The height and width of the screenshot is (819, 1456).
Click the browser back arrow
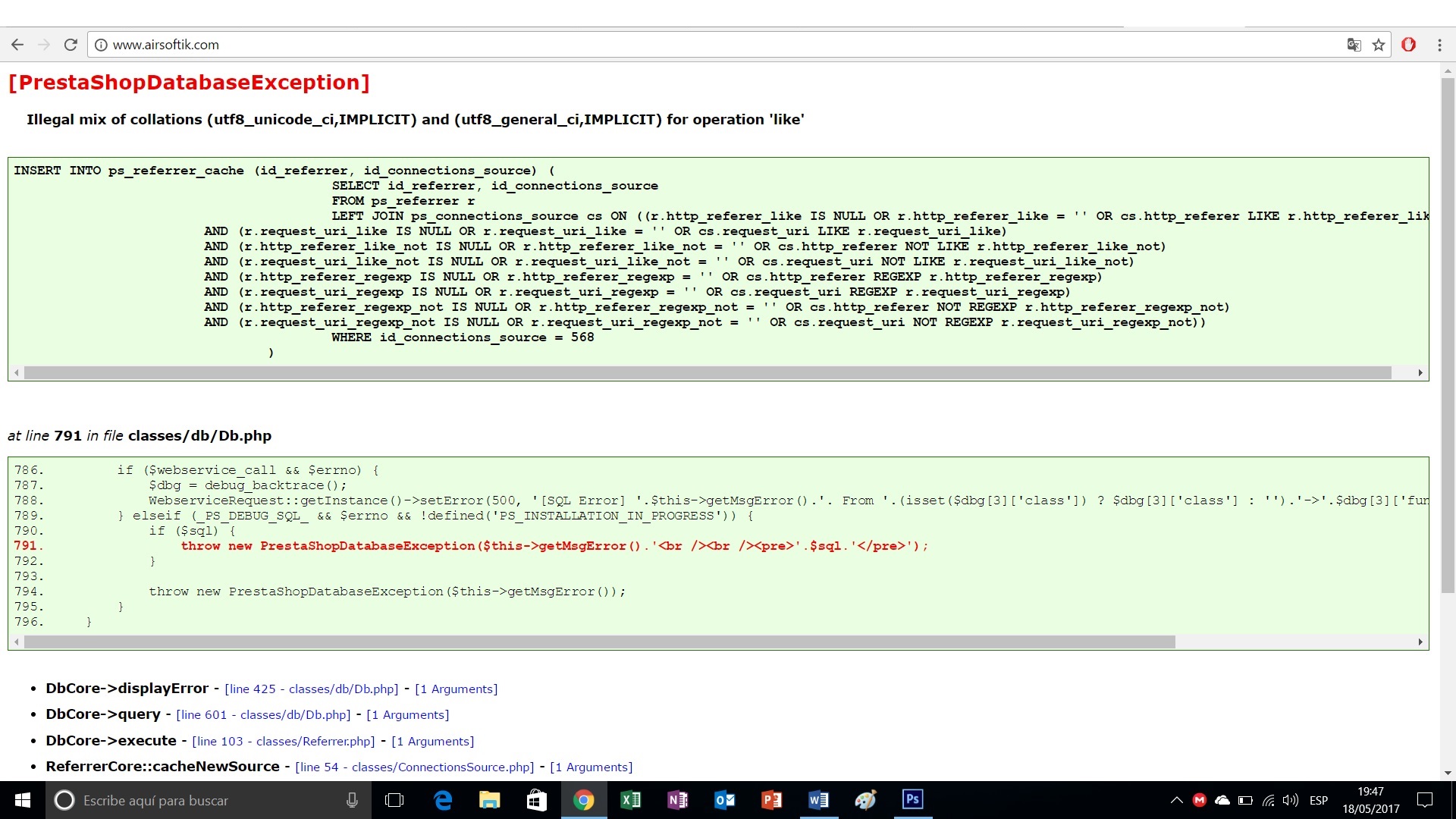(x=17, y=45)
